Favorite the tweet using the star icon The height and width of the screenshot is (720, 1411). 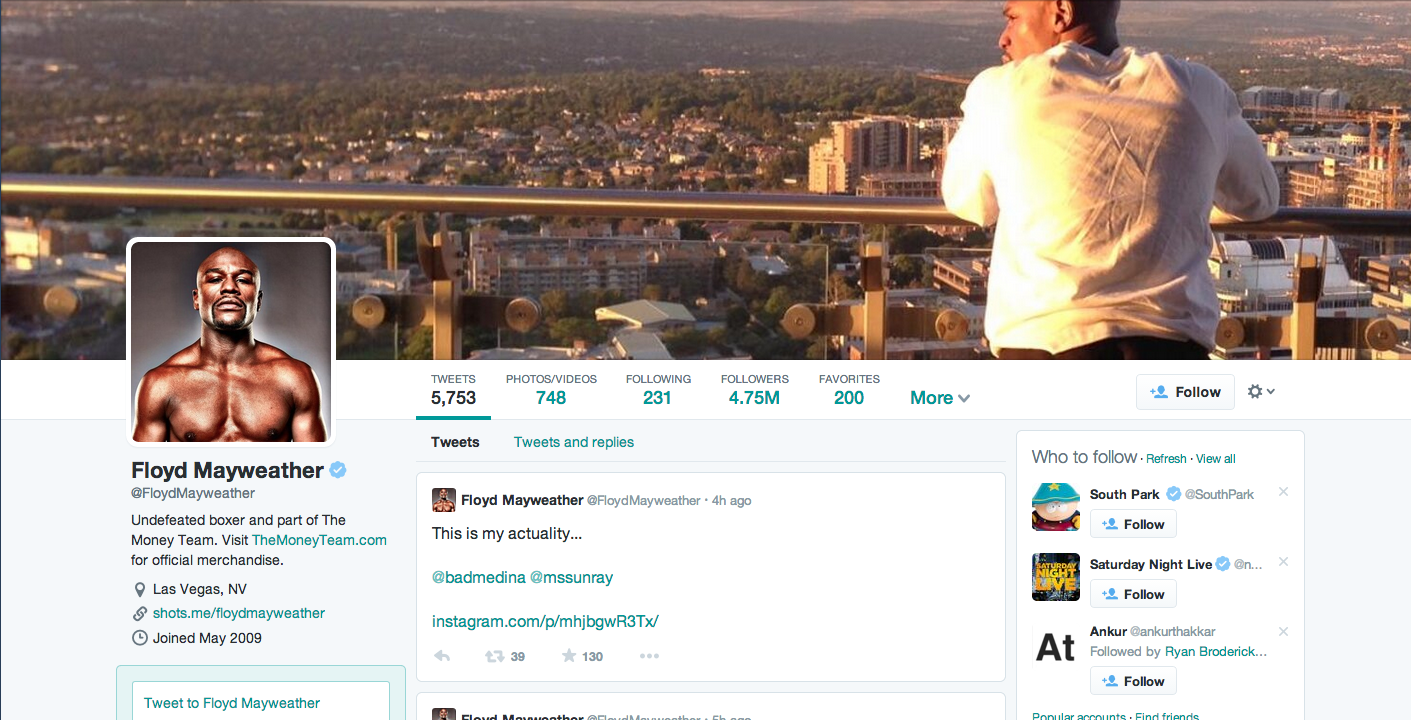pos(569,656)
